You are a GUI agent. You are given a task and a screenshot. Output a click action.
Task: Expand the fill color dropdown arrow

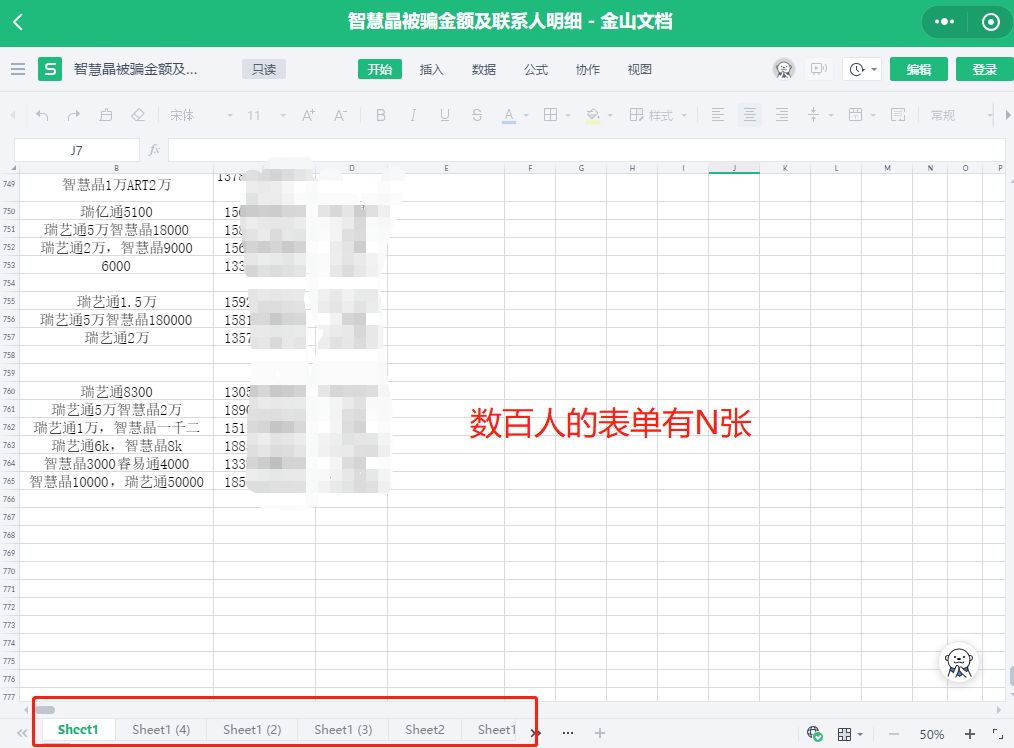pyautogui.click(x=610, y=116)
